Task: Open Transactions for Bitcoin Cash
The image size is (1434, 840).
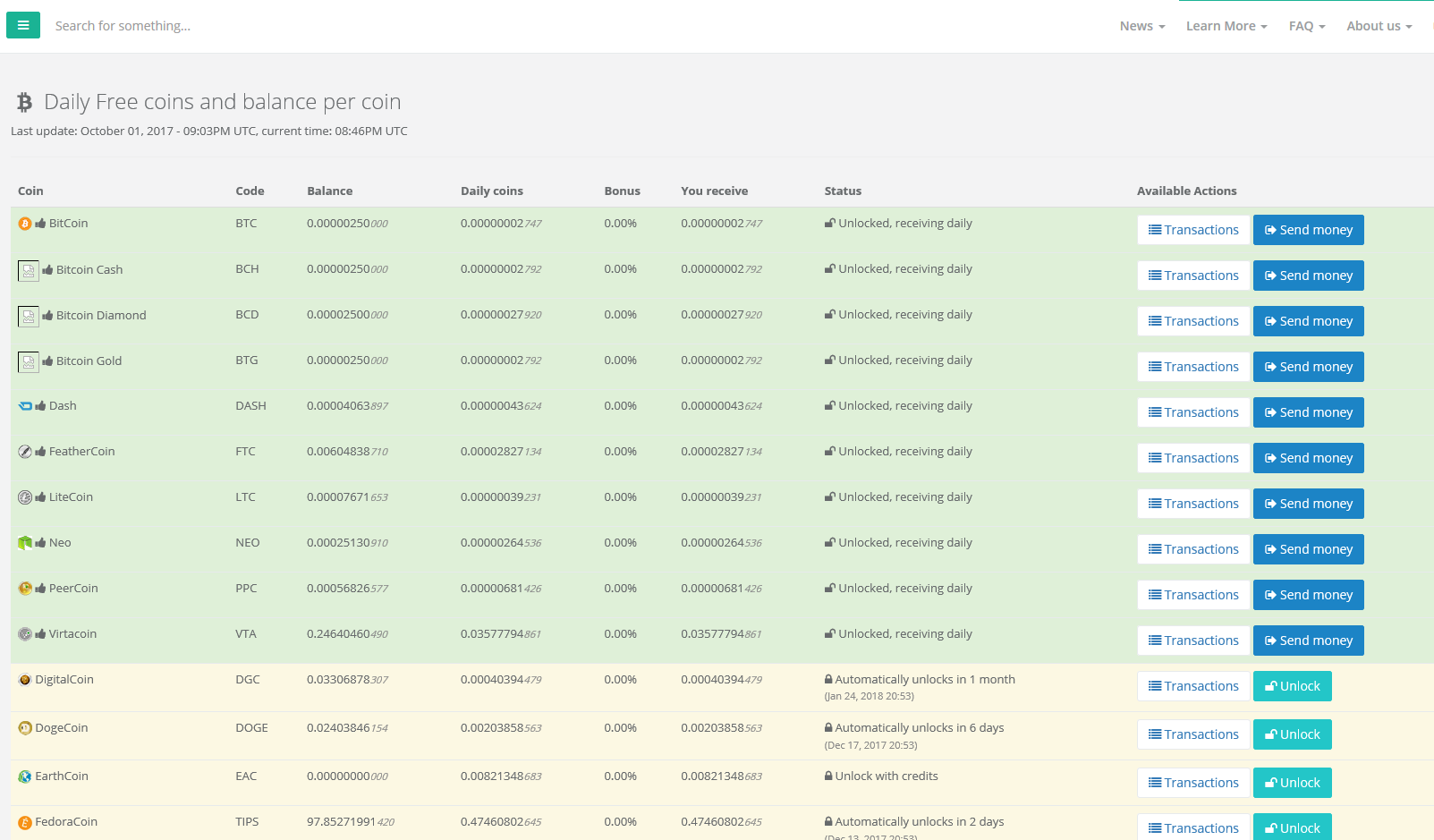Action: [1193, 276]
